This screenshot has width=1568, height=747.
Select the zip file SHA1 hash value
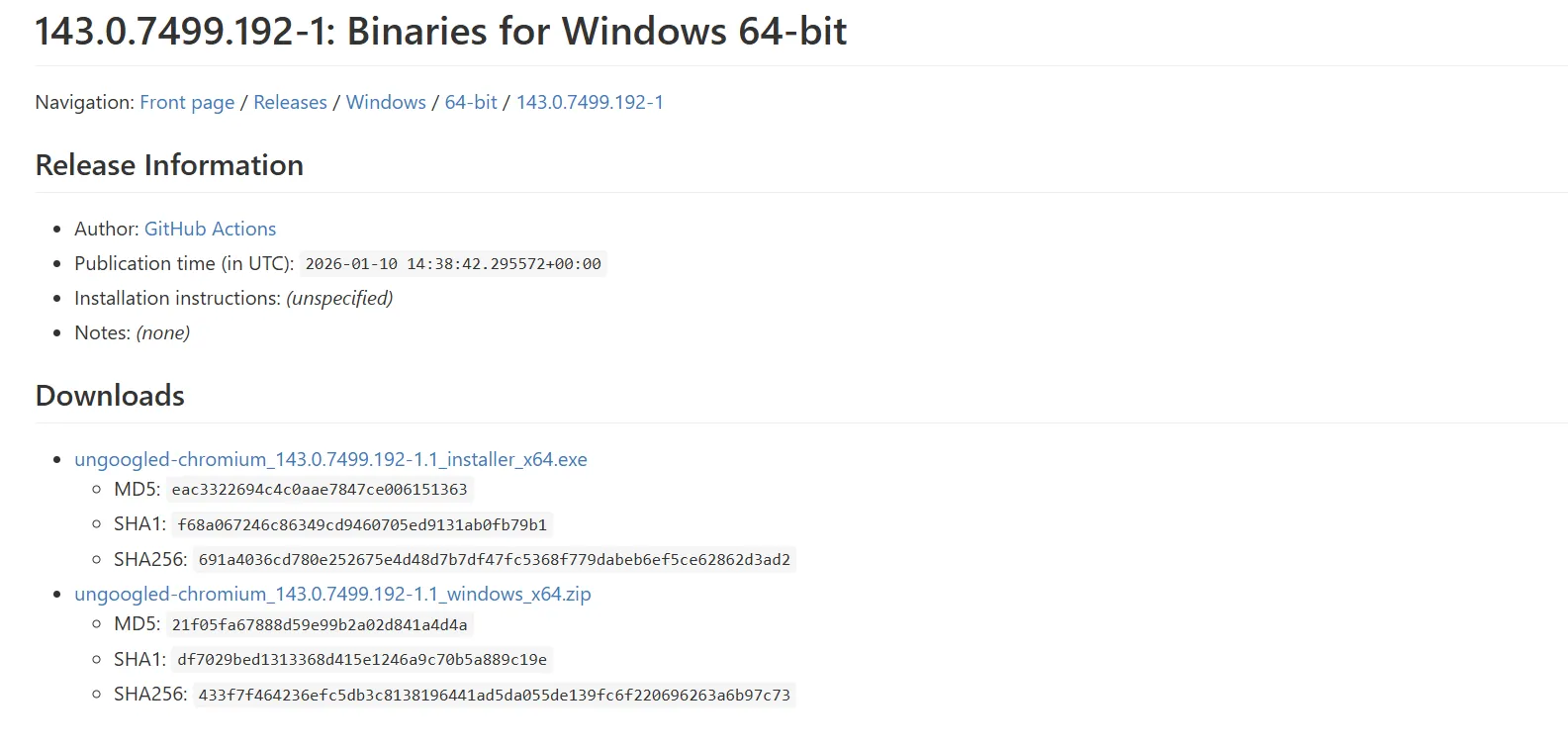click(360, 659)
